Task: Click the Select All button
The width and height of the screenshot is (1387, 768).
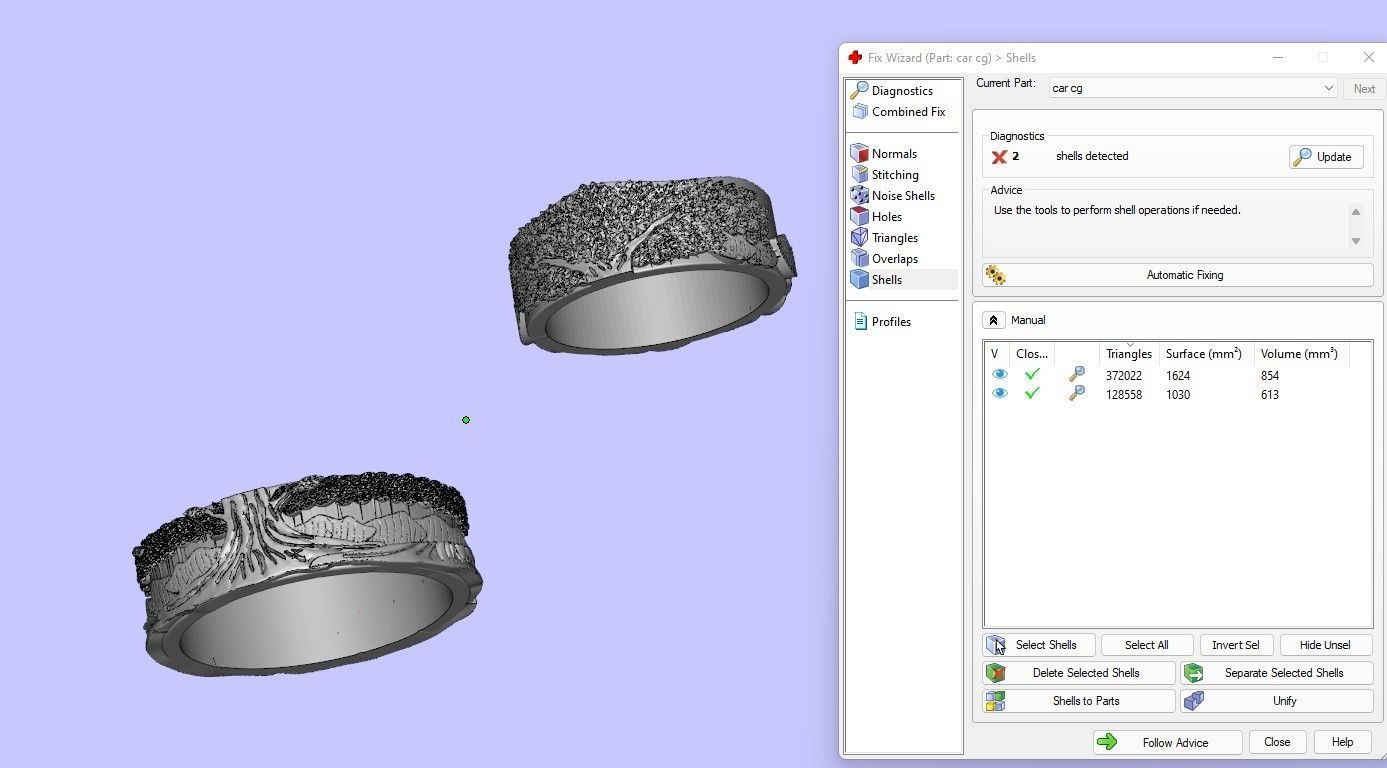Action: pos(1146,645)
